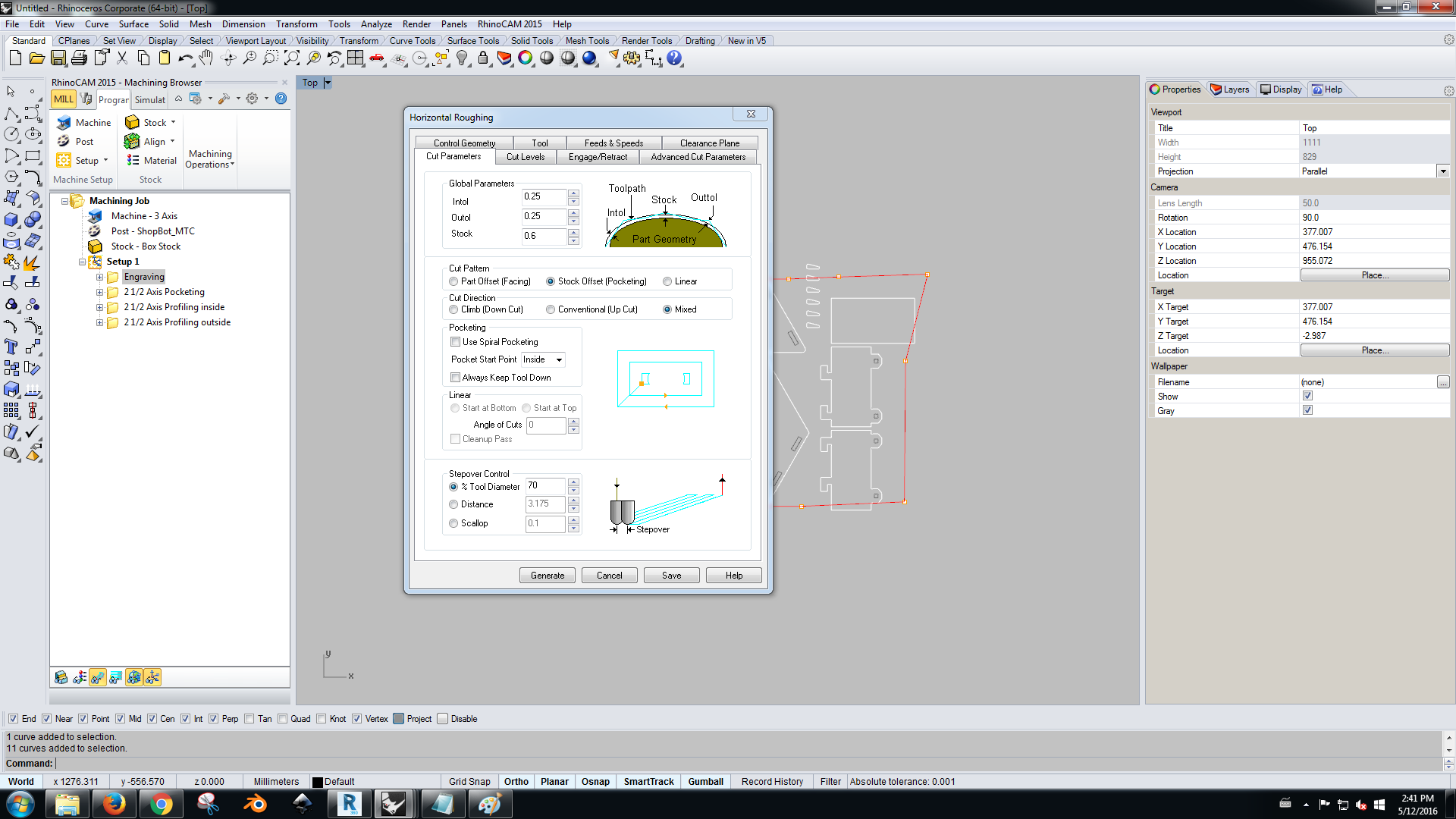Screen dimensions: 1456x819
Task: Open the Engage/Retract tab
Action: [598, 157]
